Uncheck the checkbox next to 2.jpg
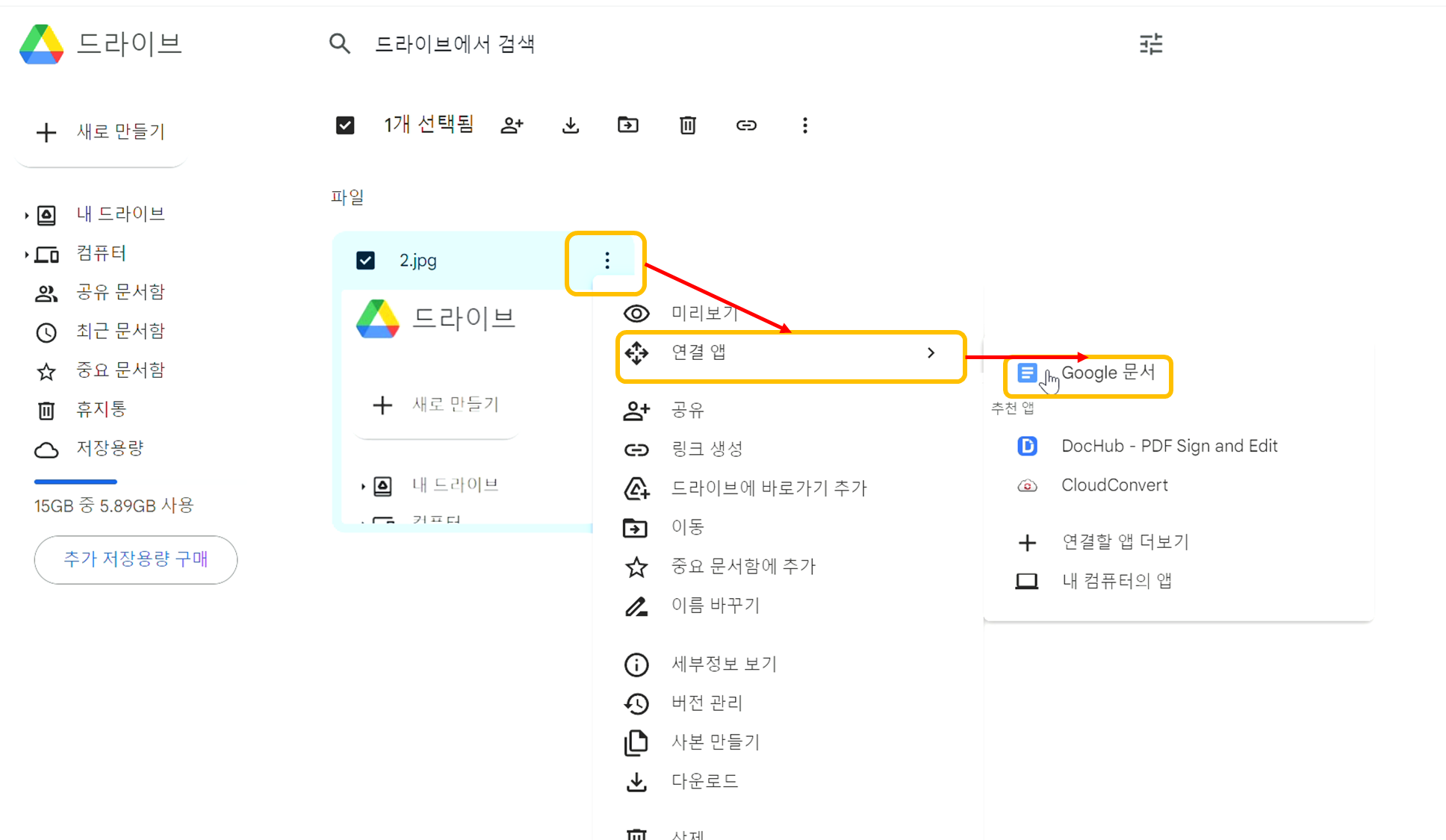1446x840 pixels. (x=365, y=260)
